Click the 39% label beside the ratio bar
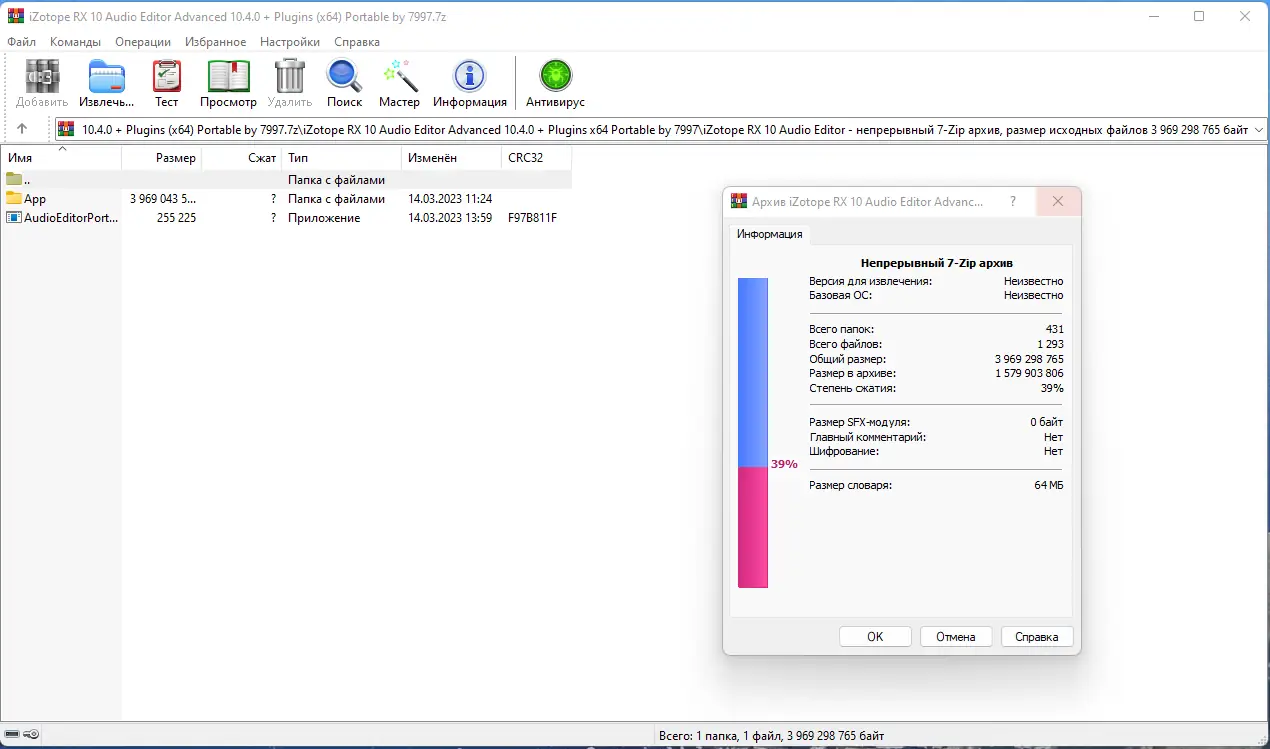Screen dimensions: 1270x749 pos(784,464)
